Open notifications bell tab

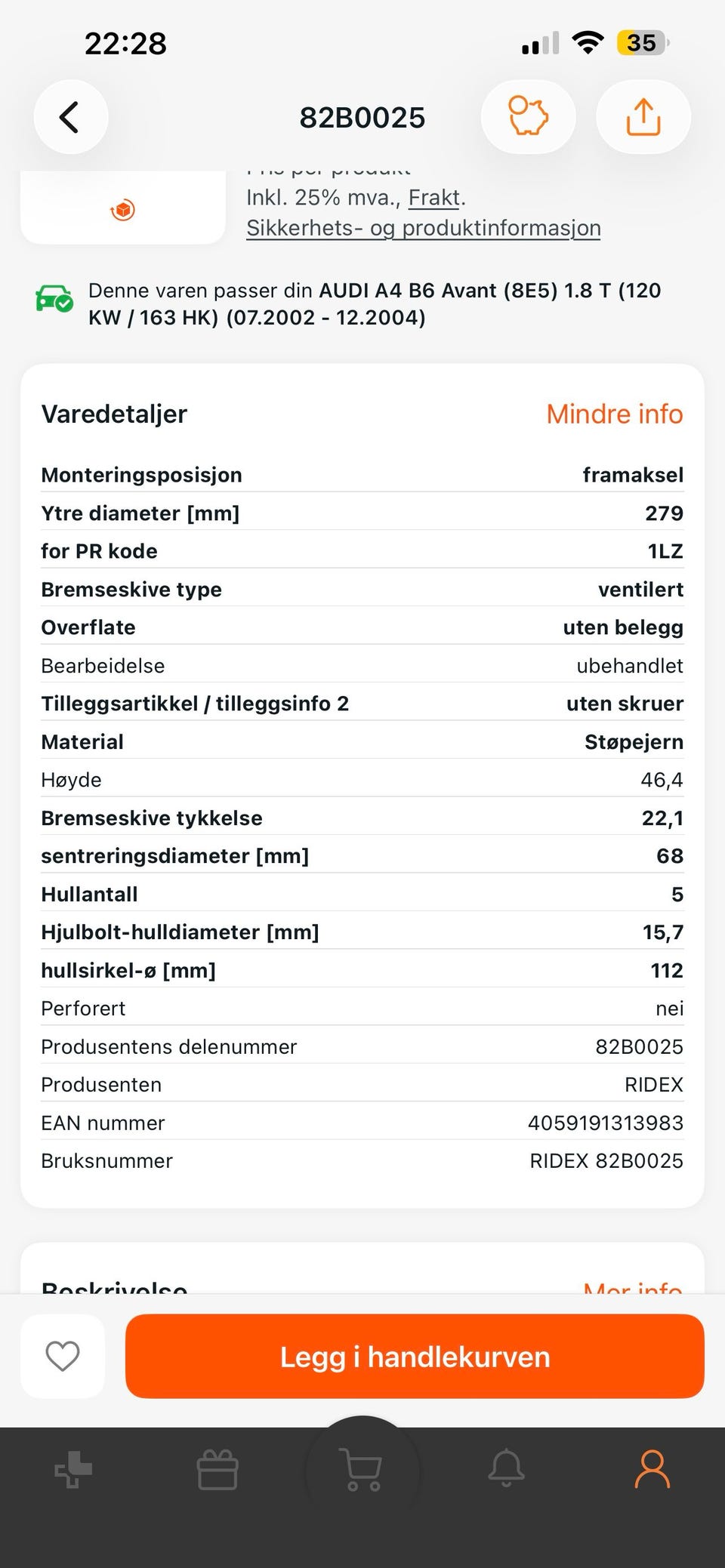507,1468
